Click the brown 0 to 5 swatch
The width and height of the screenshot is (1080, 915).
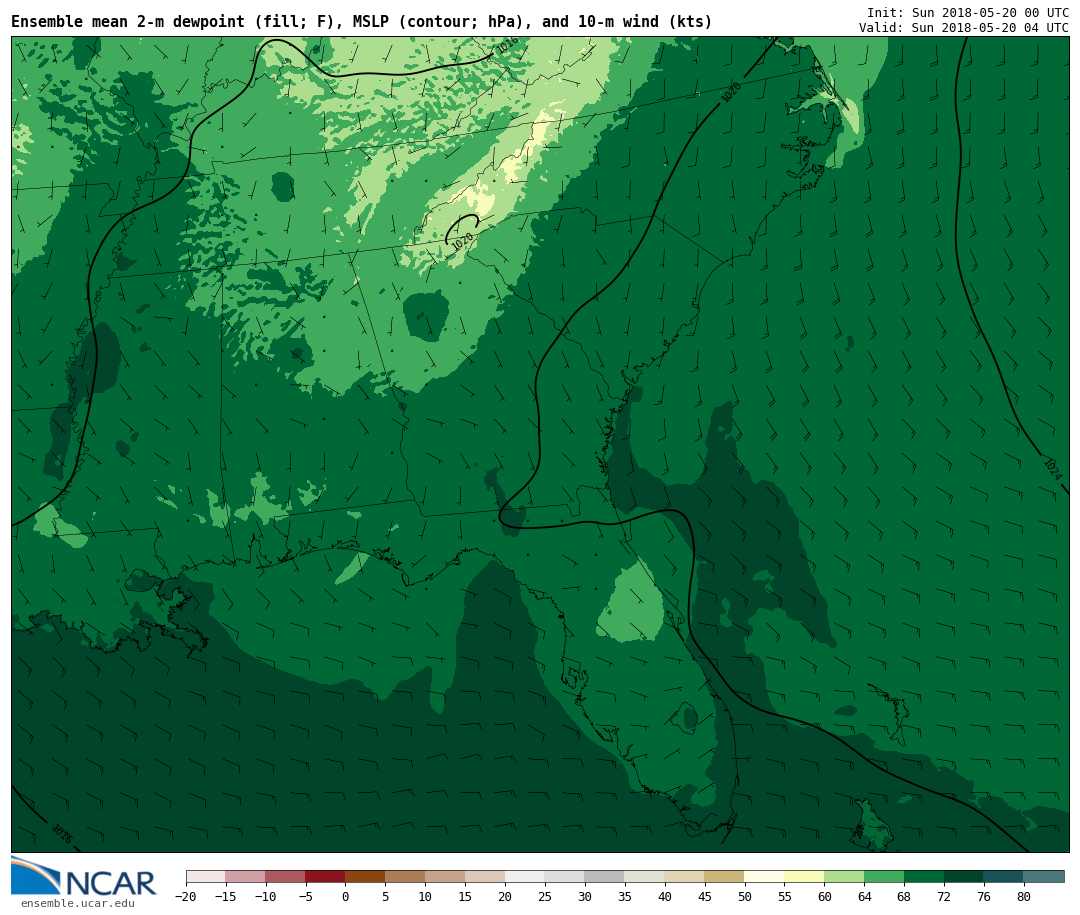tap(365, 876)
